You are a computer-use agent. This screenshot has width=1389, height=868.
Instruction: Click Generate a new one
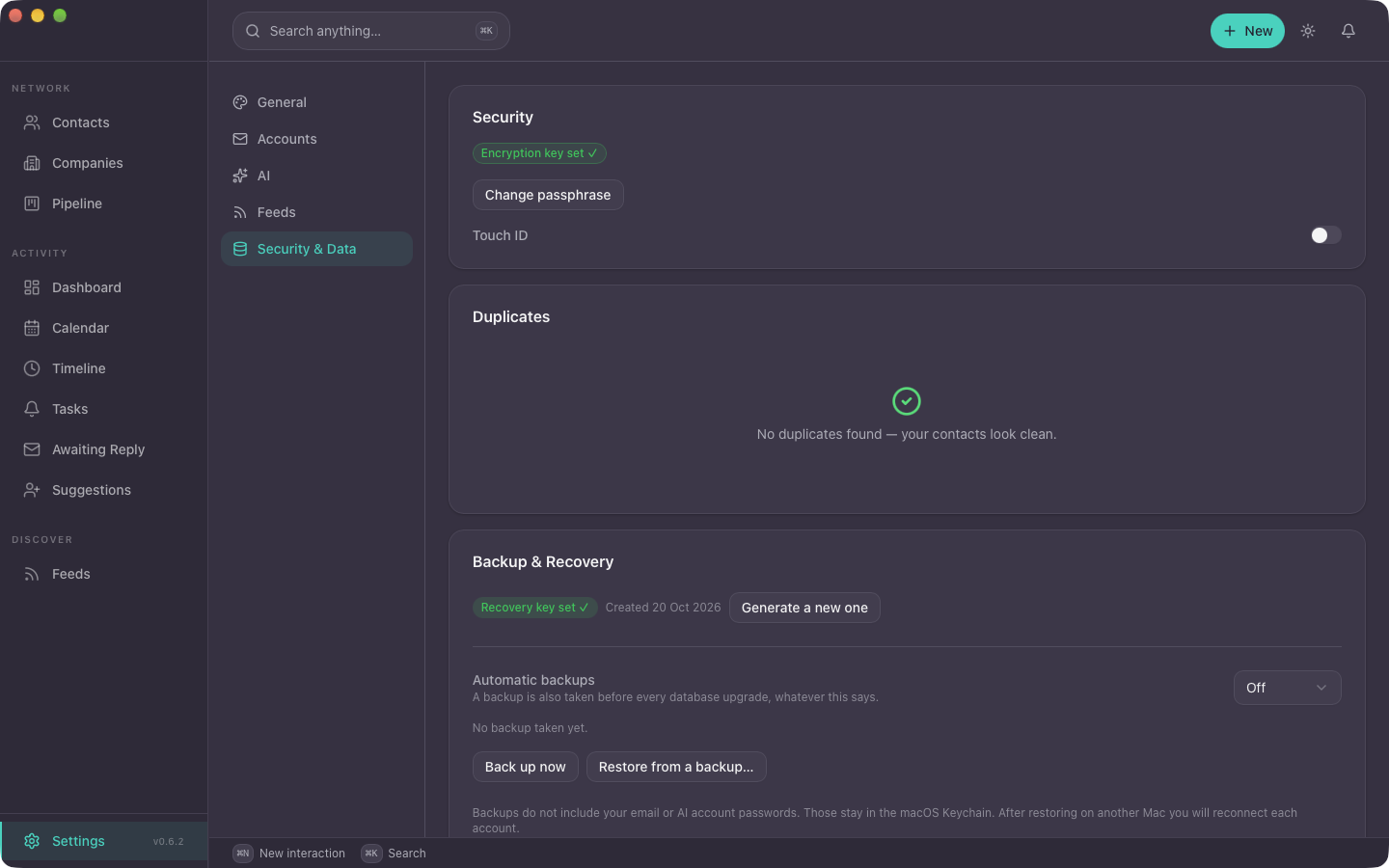[x=804, y=608]
